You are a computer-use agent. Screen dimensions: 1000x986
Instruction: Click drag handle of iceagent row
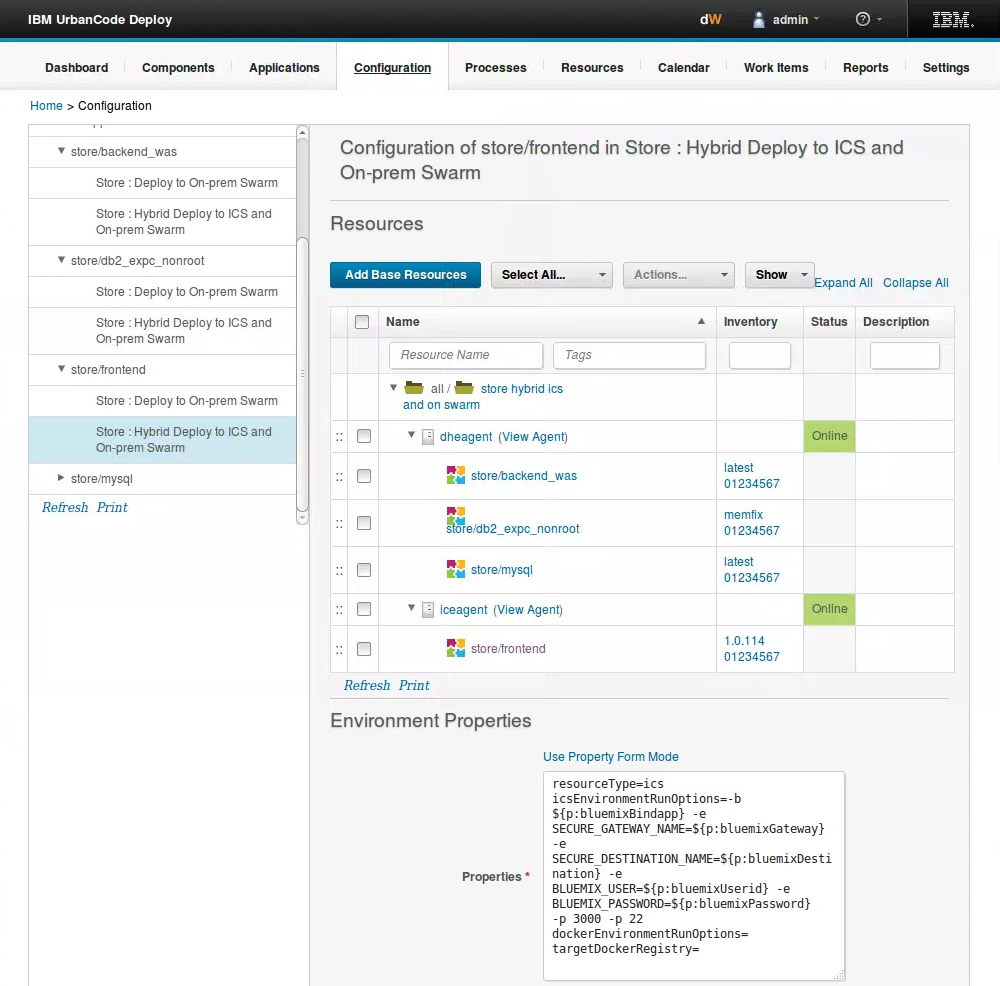pos(339,610)
